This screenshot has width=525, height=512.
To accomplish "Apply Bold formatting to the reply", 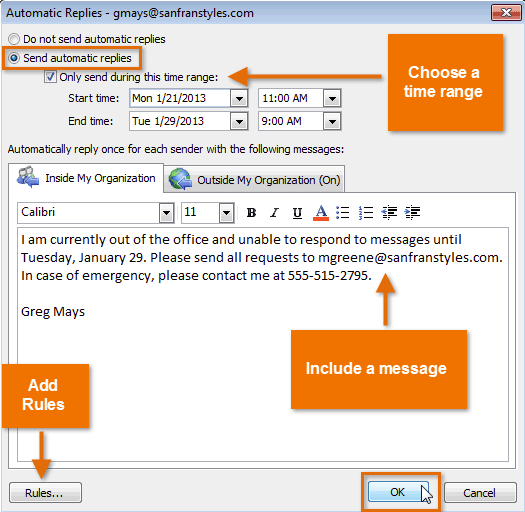I will click(x=251, y=213).
